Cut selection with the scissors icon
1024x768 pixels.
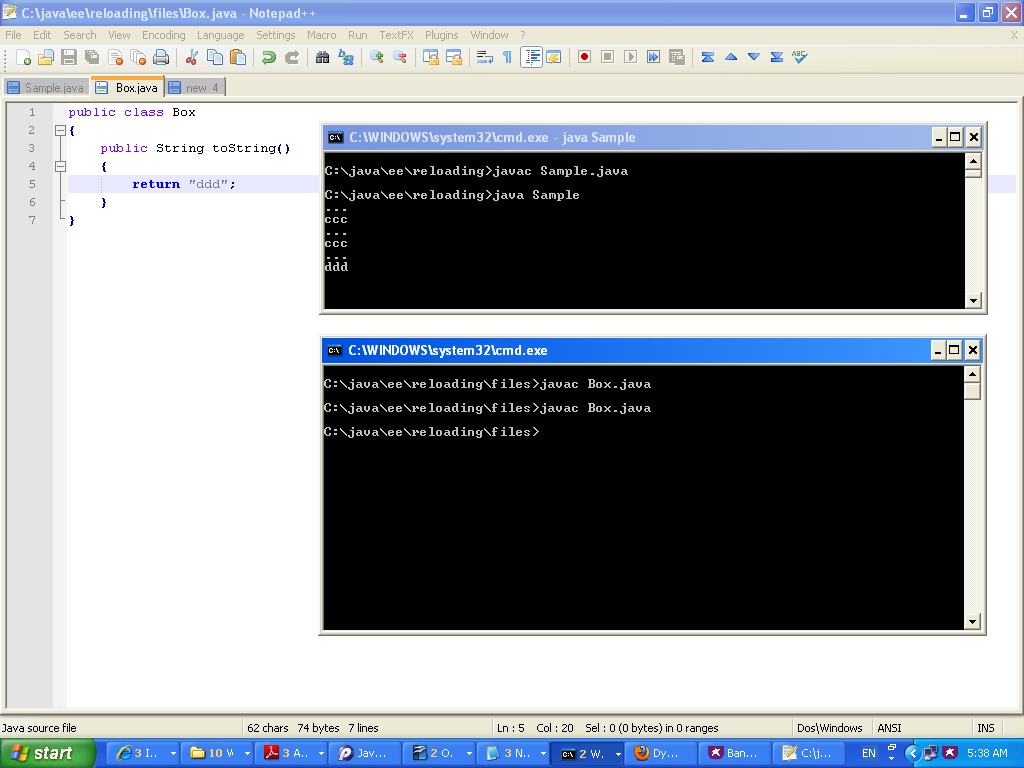191,57
